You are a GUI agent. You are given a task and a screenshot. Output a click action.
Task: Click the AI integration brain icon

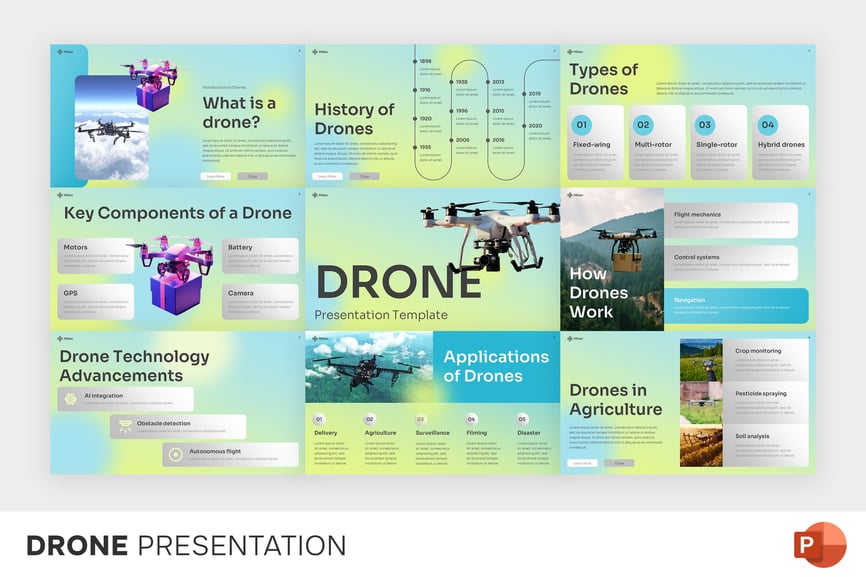click(x=71, y=398)
